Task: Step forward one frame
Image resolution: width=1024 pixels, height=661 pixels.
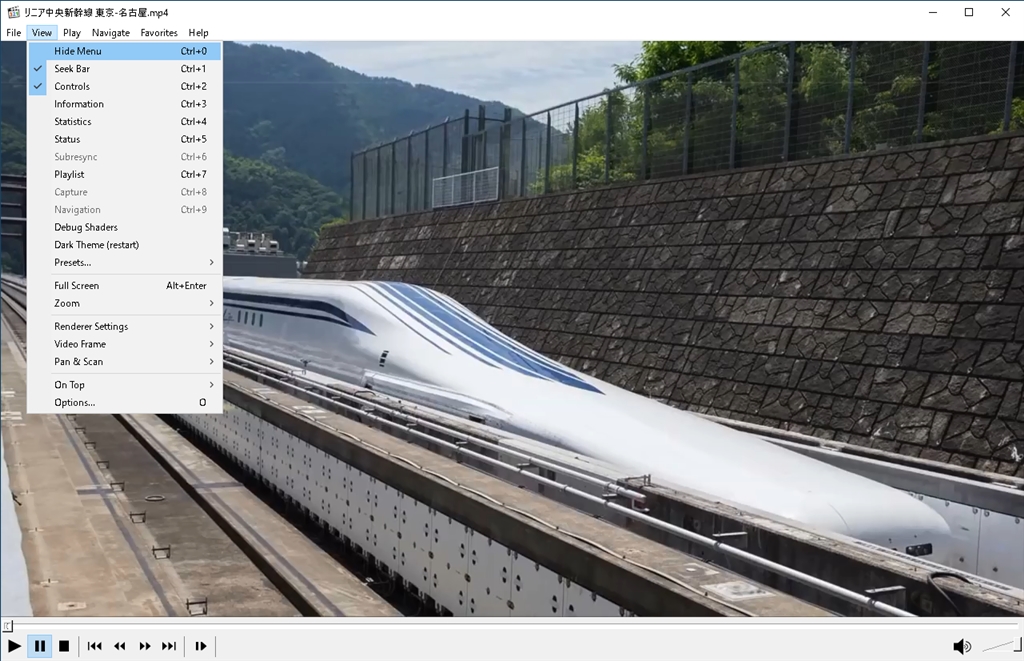Action: point(200,646)
